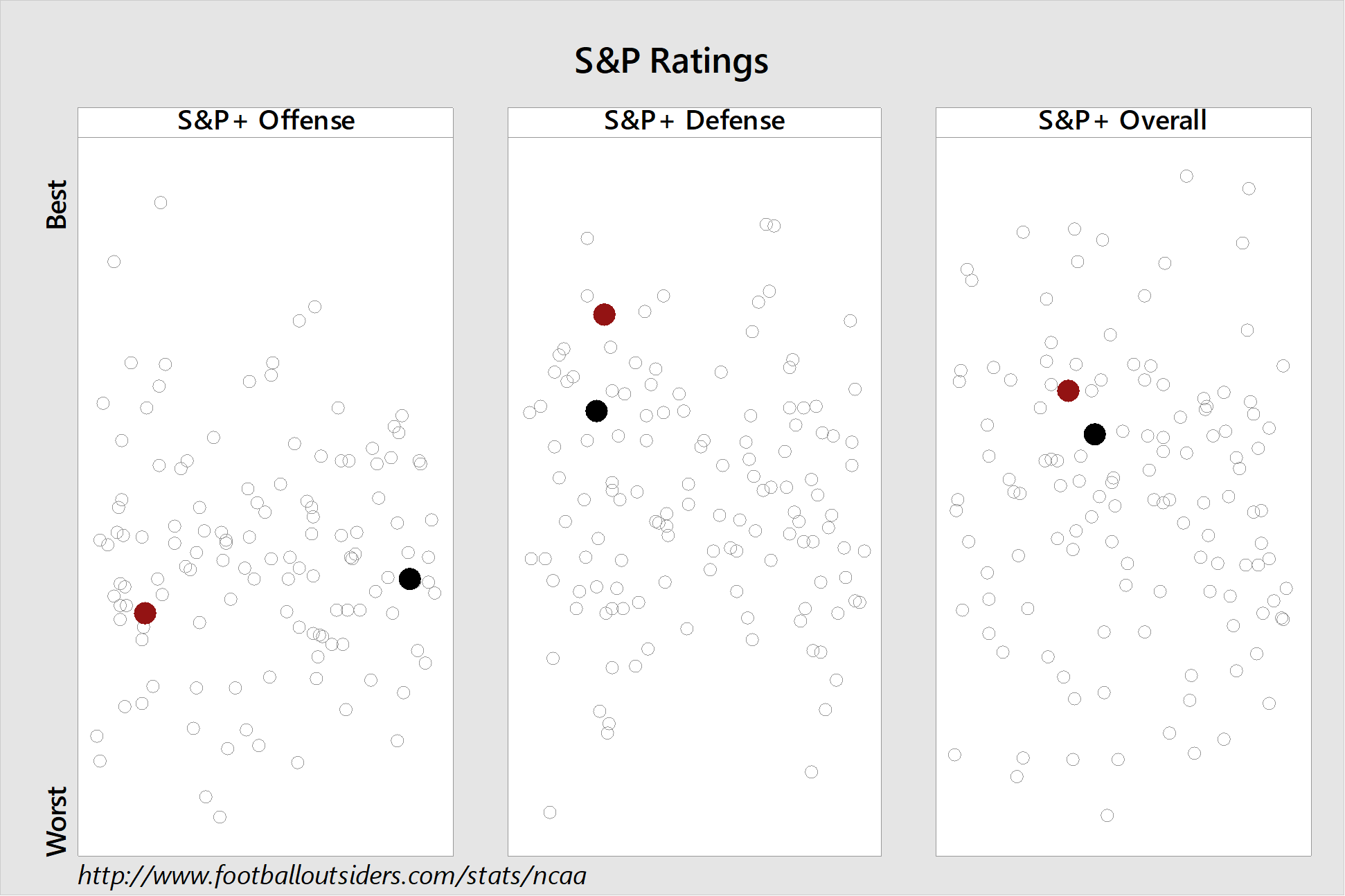
Task: Select the S&P+ Offense panel header
Action: (266, 121)
